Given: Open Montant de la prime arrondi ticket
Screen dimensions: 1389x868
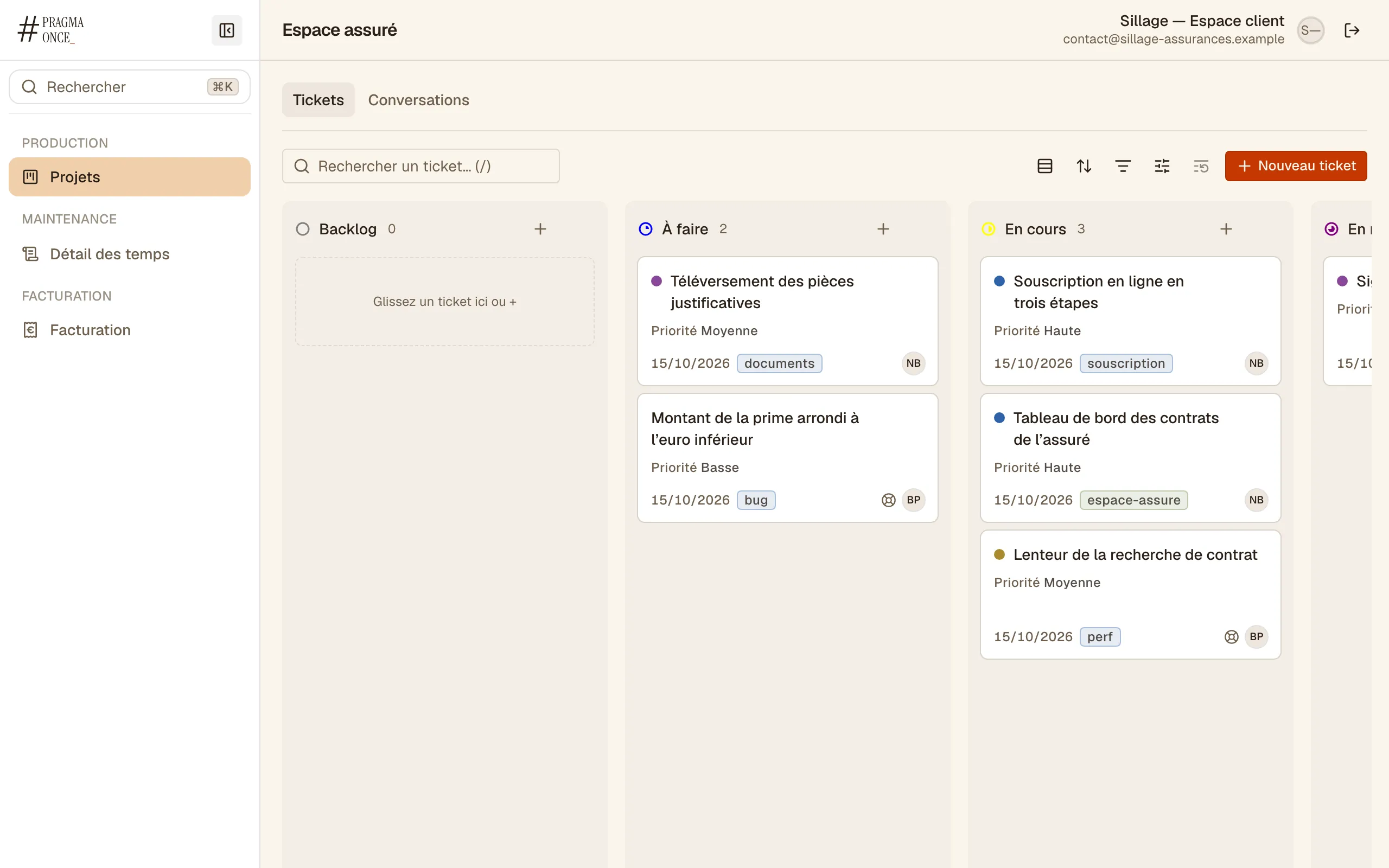Looking at the screenshot, I should [787, 457].
